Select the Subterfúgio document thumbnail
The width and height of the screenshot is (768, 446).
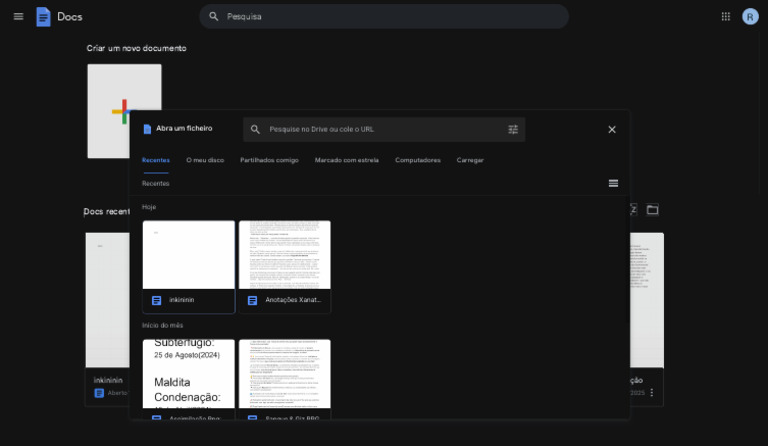click(189, 374)
